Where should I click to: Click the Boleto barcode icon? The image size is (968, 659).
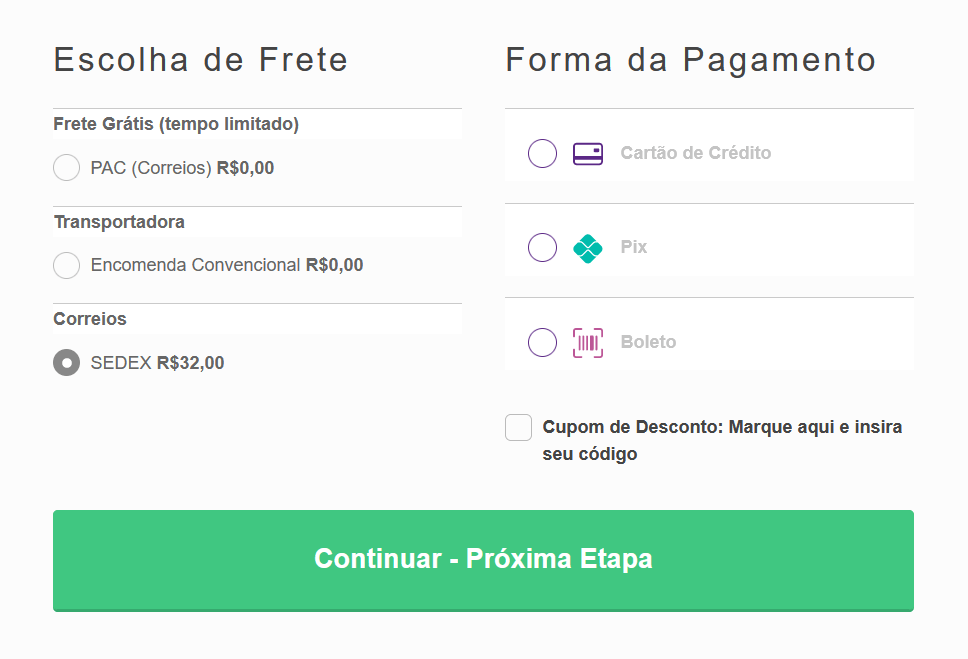[588, 343]
